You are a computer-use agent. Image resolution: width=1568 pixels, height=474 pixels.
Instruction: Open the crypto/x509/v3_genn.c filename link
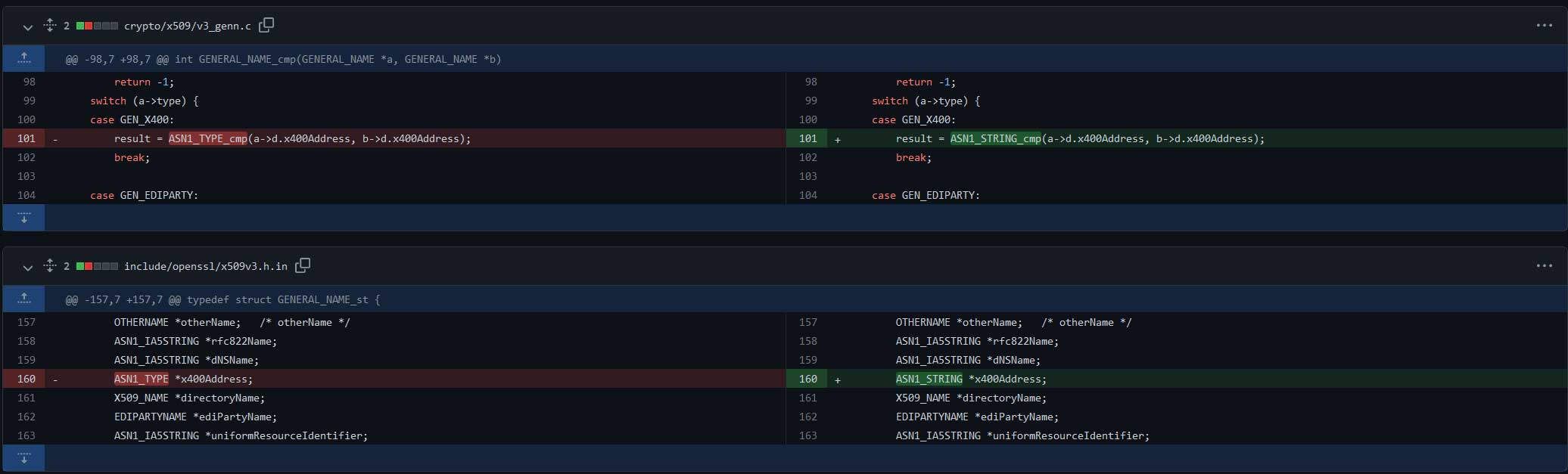(x=187, y=26)
